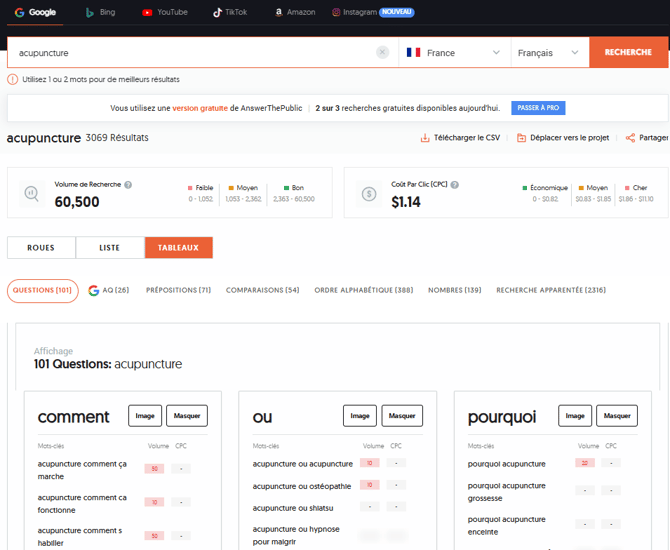Image resolution: width=670 pixels, height=550 pixels.
Task: Hide the 'comment' table with Masquer
Action: click(187, 416)
